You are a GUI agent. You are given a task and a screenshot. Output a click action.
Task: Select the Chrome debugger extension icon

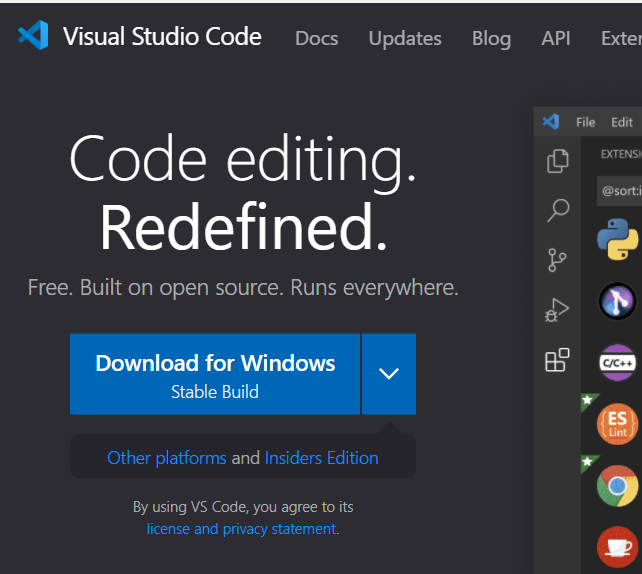coord(617,486)
